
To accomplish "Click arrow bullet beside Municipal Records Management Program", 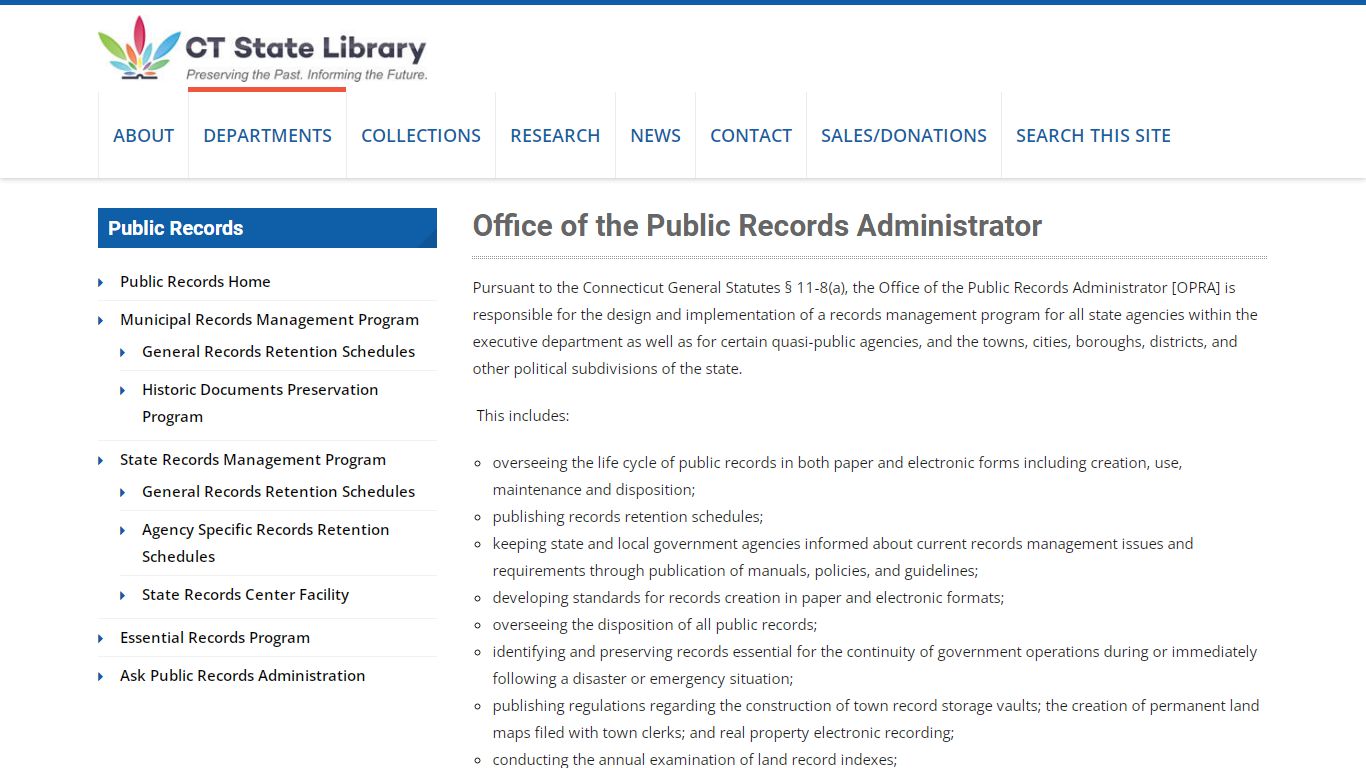I will [101, 321].
